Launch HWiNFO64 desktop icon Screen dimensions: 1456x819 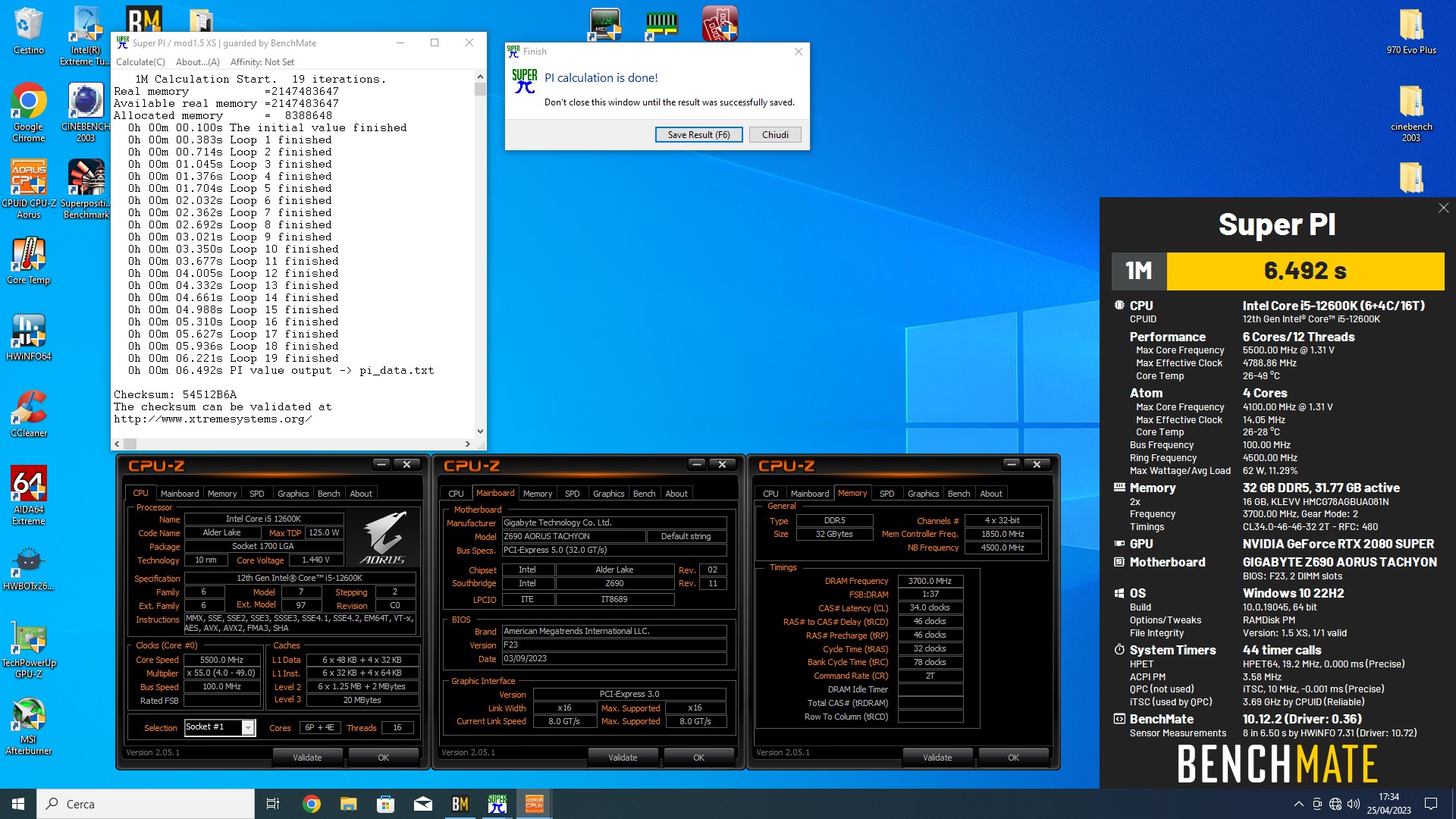click(29, 337)
